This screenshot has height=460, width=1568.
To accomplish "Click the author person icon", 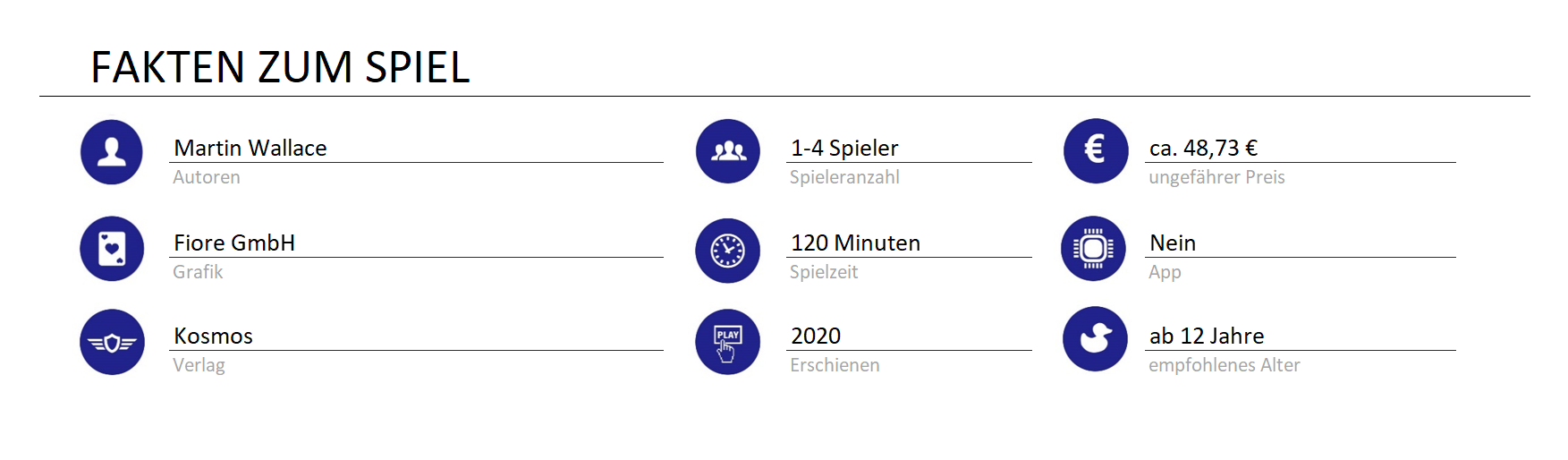I will tap(112, 152).
